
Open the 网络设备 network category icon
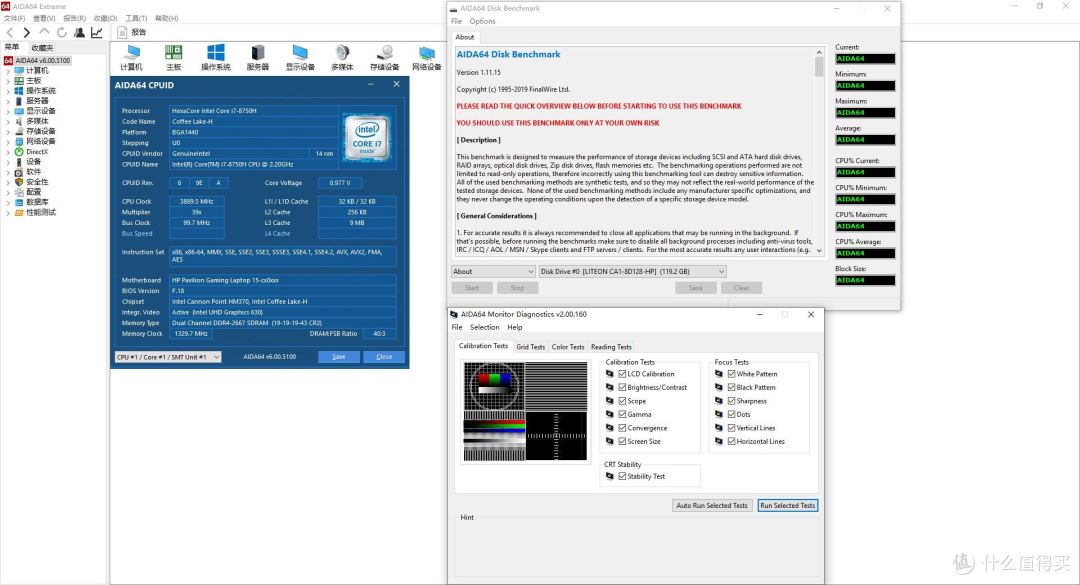click(426, 58)
